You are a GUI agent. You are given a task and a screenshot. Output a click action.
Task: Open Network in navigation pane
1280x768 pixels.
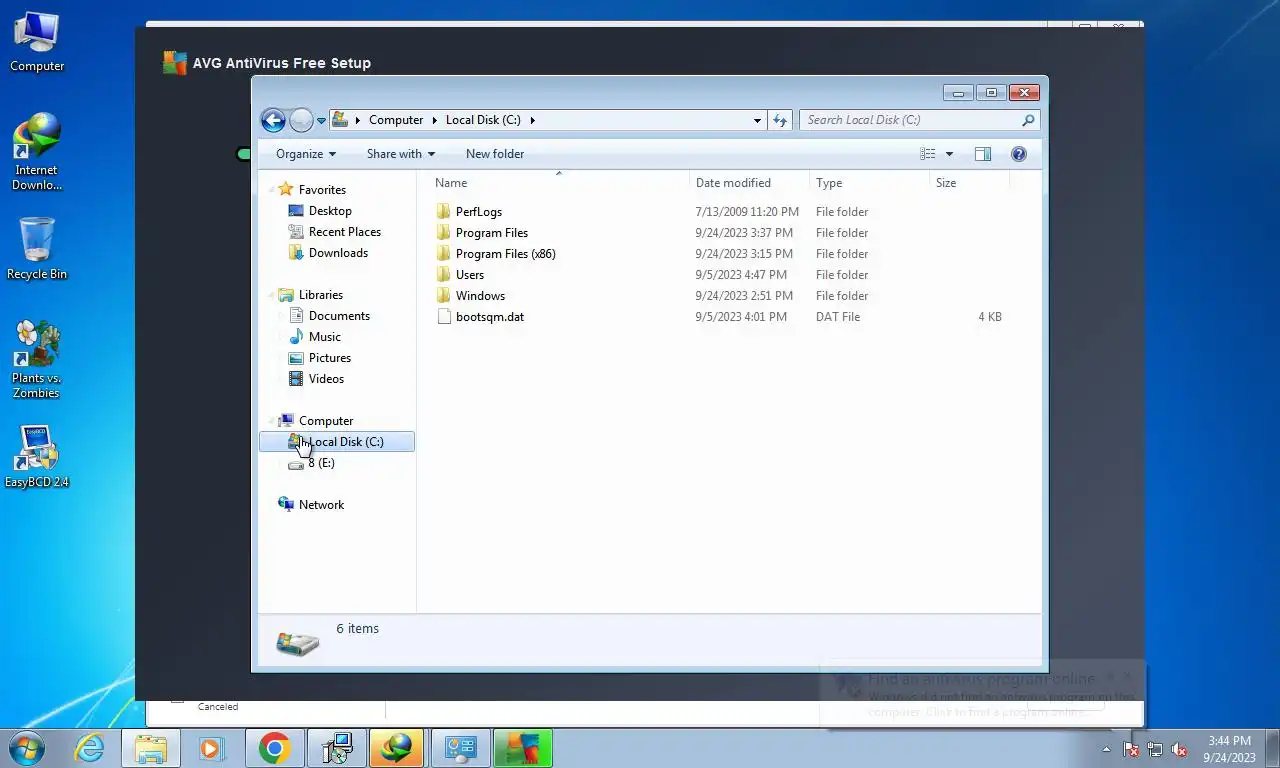[x=321, y=505]
